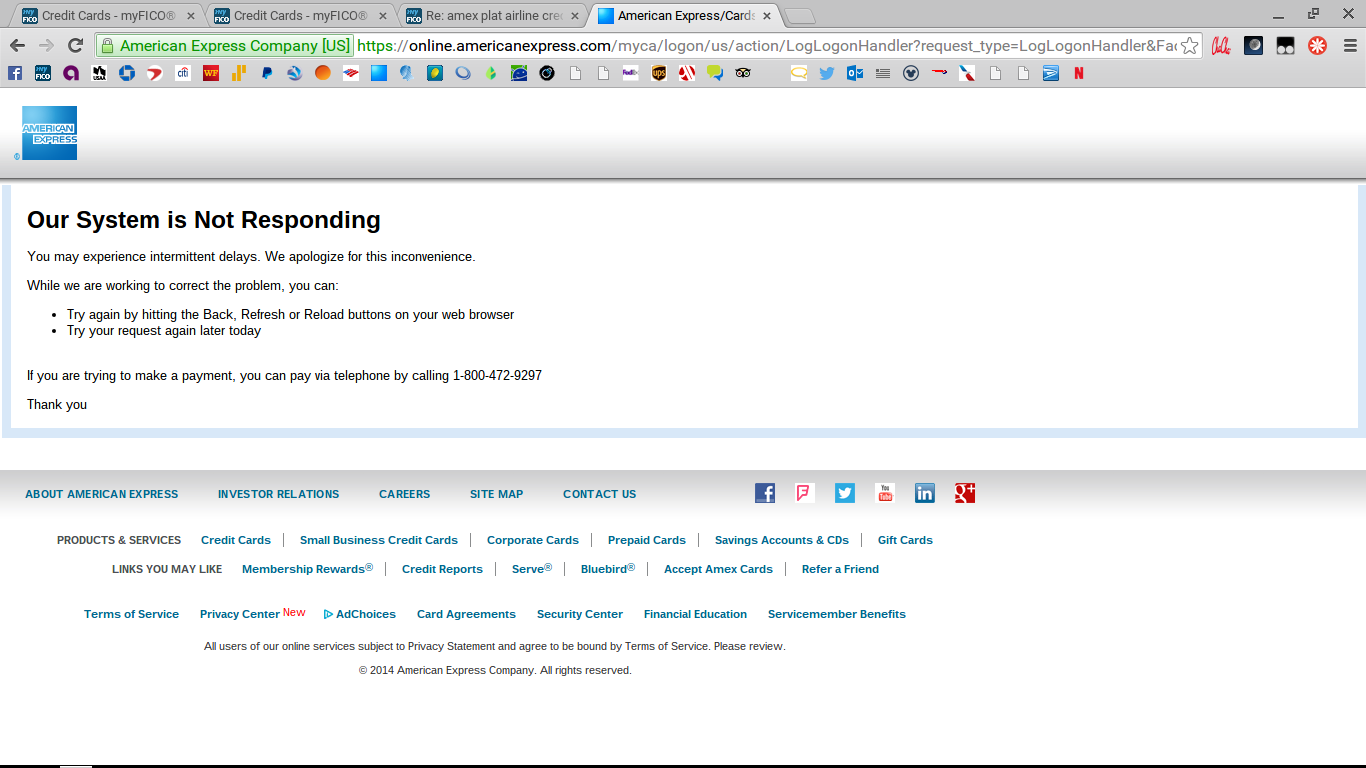Switch to the Re: amex plat airline tab
This screenshot has width=1366, height=768.
[x=492, y=16]
